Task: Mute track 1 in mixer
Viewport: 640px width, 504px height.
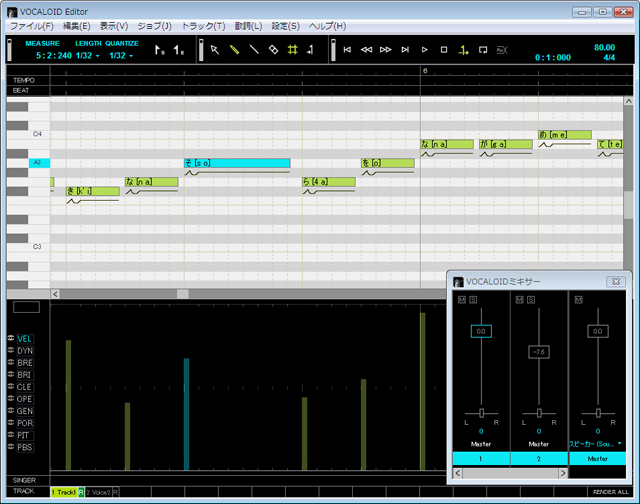Action: [461, 300]
